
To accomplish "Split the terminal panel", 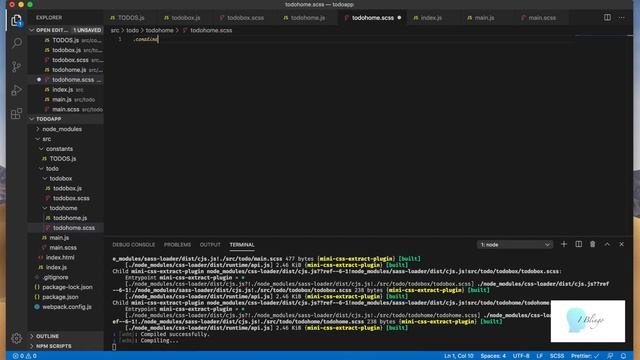I will pyautogui.click(x=578, y=244).
